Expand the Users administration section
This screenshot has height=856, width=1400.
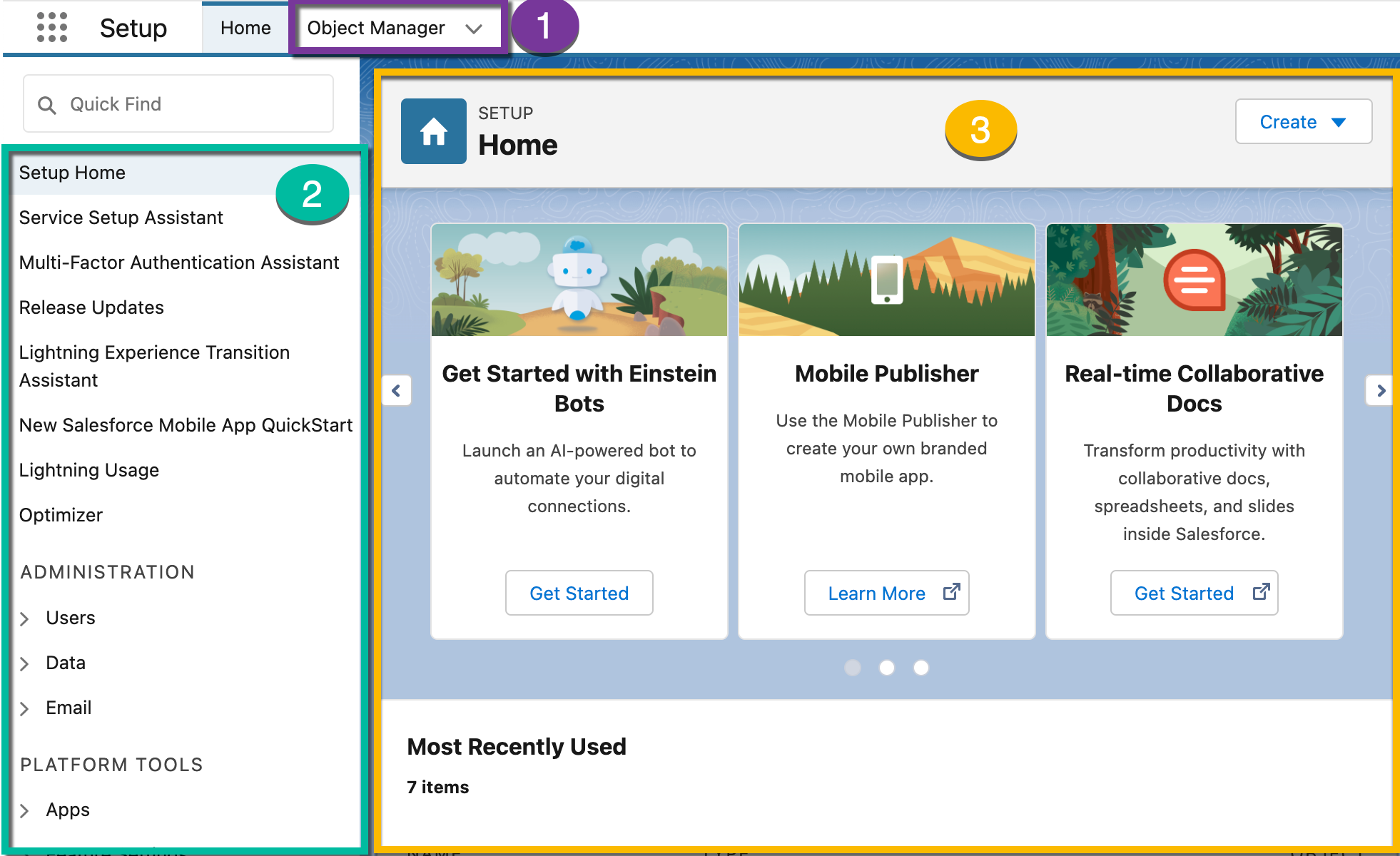(26, 617)
